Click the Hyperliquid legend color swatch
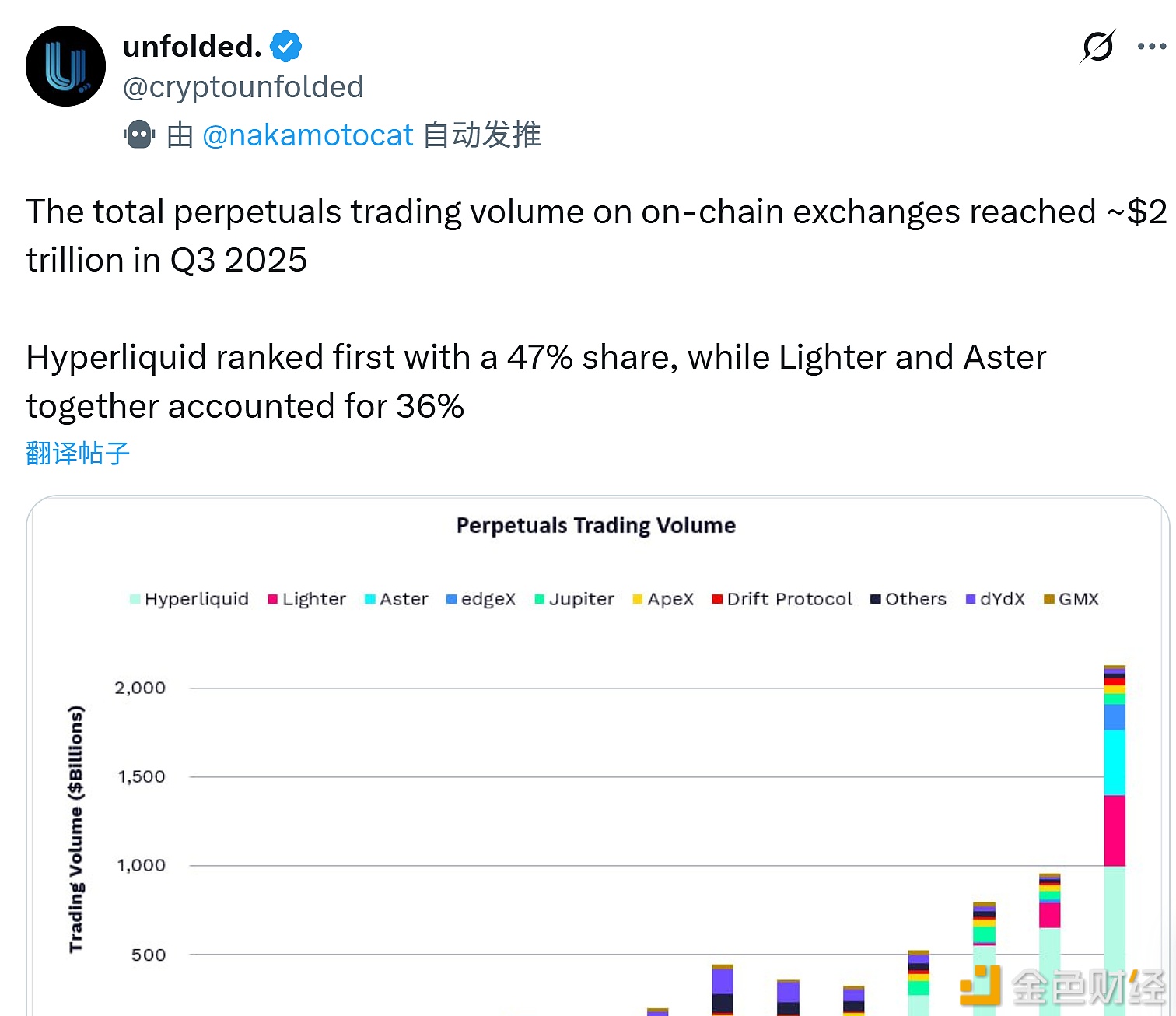This screenshot has height=1016, width=1176. coord(135,599)
